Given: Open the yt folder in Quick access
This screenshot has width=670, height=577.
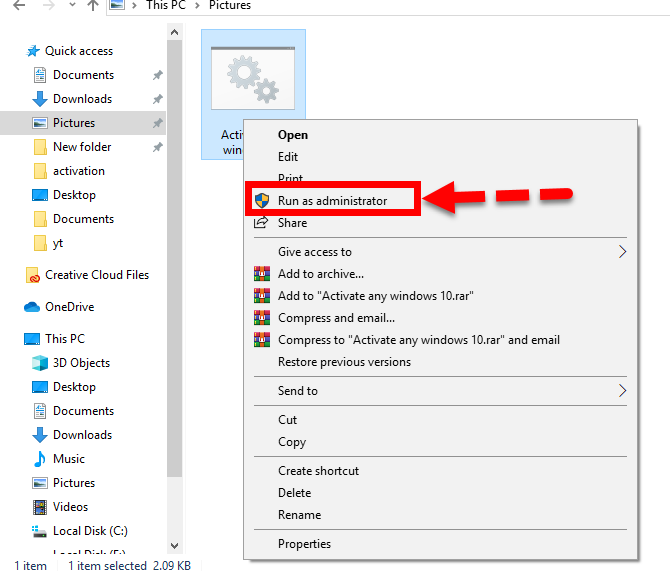Looking at the screenshot, I should click(58, 243).
